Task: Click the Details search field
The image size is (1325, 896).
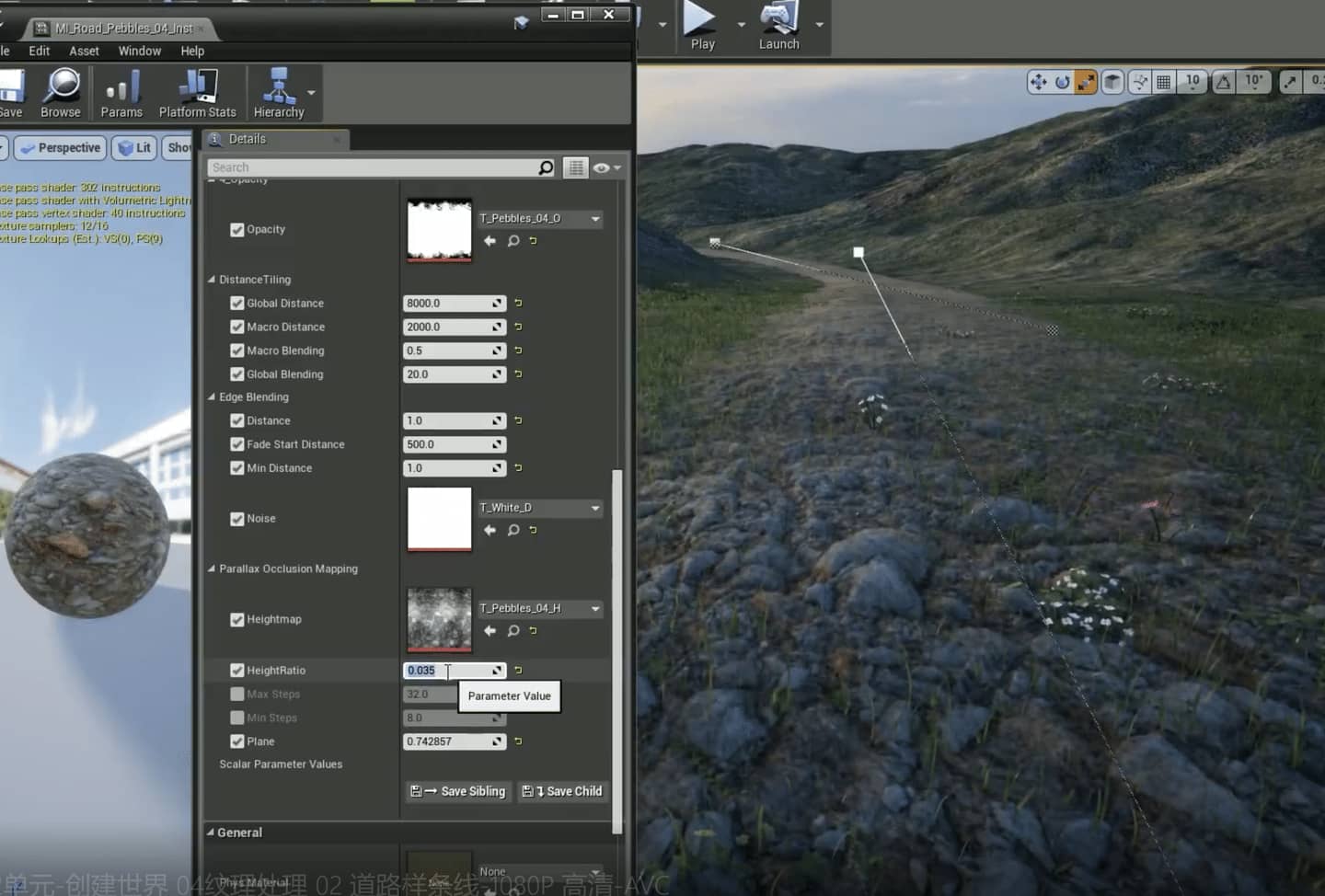Action: (x=373, y=167)
